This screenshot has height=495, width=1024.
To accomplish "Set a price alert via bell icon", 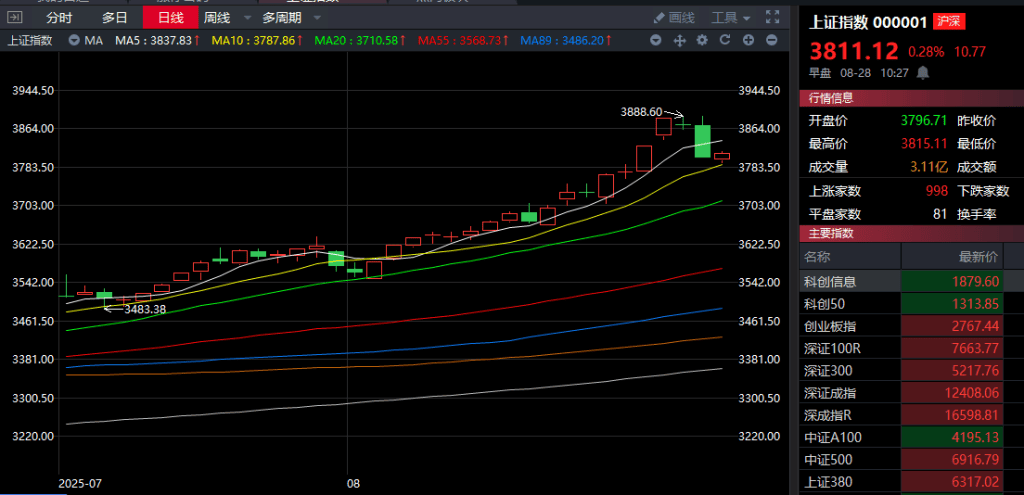I will click(x=923, y=72).
